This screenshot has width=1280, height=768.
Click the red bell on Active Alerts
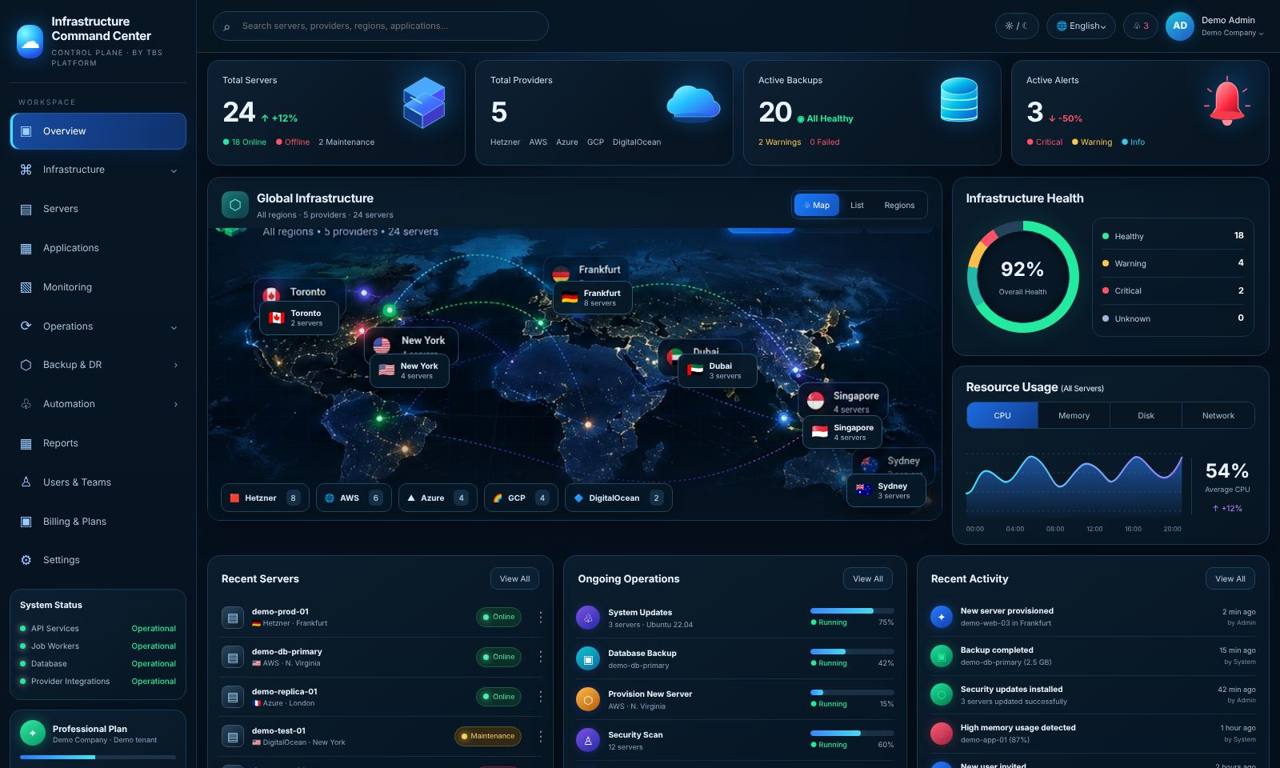pos(1227,101)
